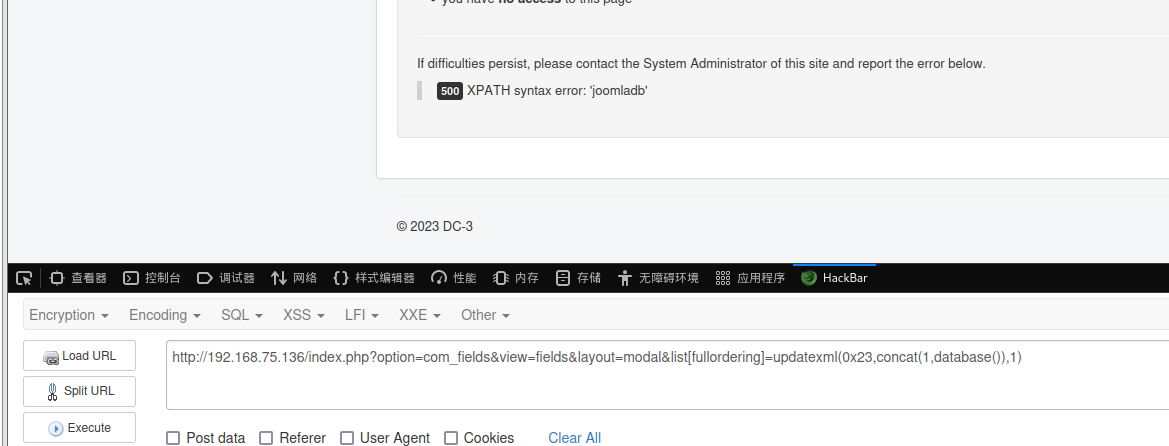
Task: Expand the XXE dropdown menu
Action: [420, 315]
